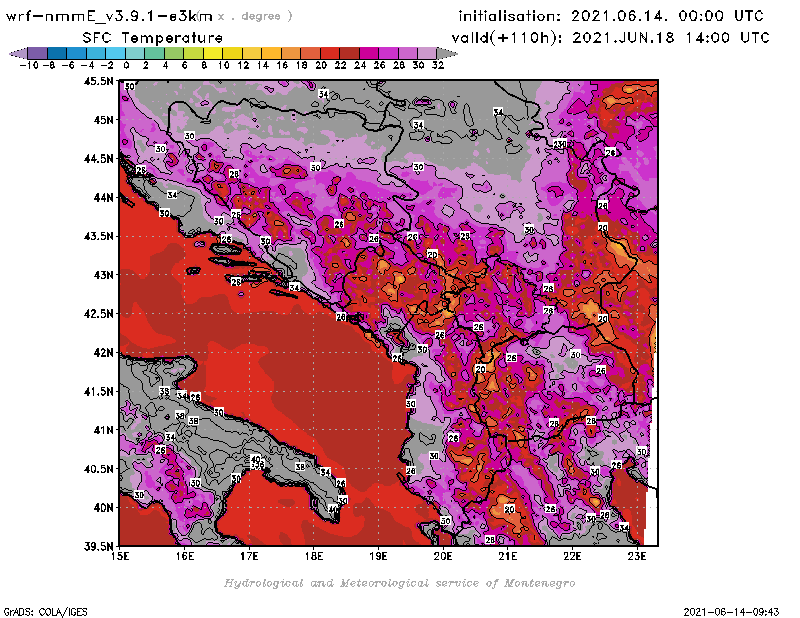Screen dimensions: 800x618
Task: Click the 21E longitude label
Action: [x=508, y=556]
